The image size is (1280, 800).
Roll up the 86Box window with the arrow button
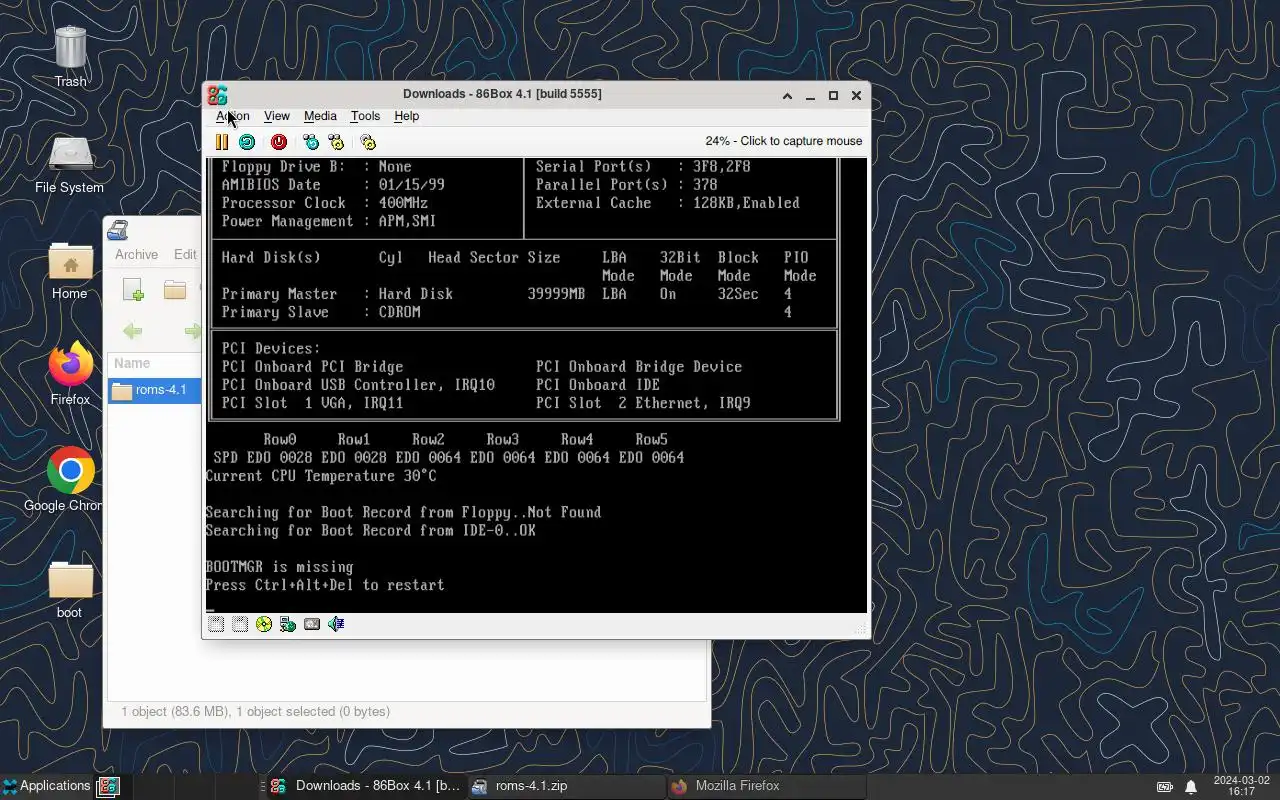[787, 96]
